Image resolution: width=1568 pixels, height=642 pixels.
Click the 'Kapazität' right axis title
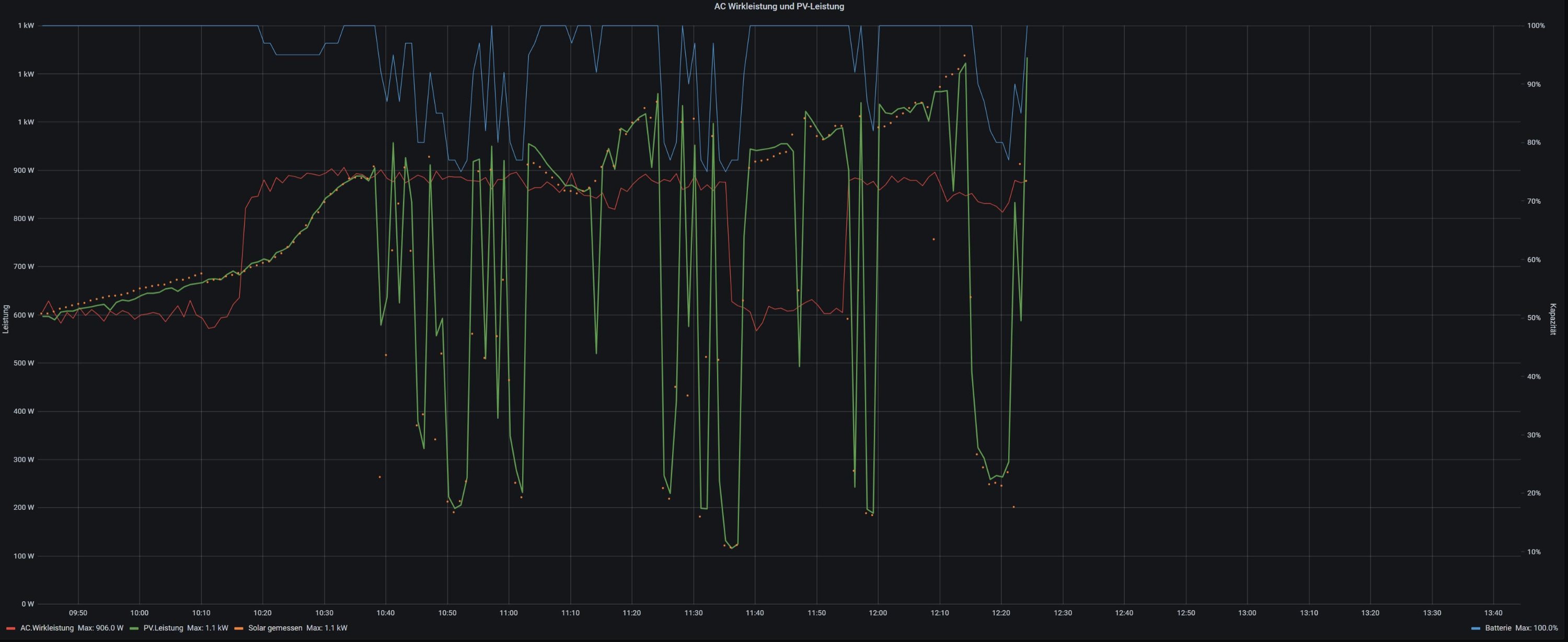coord(1552,319)
